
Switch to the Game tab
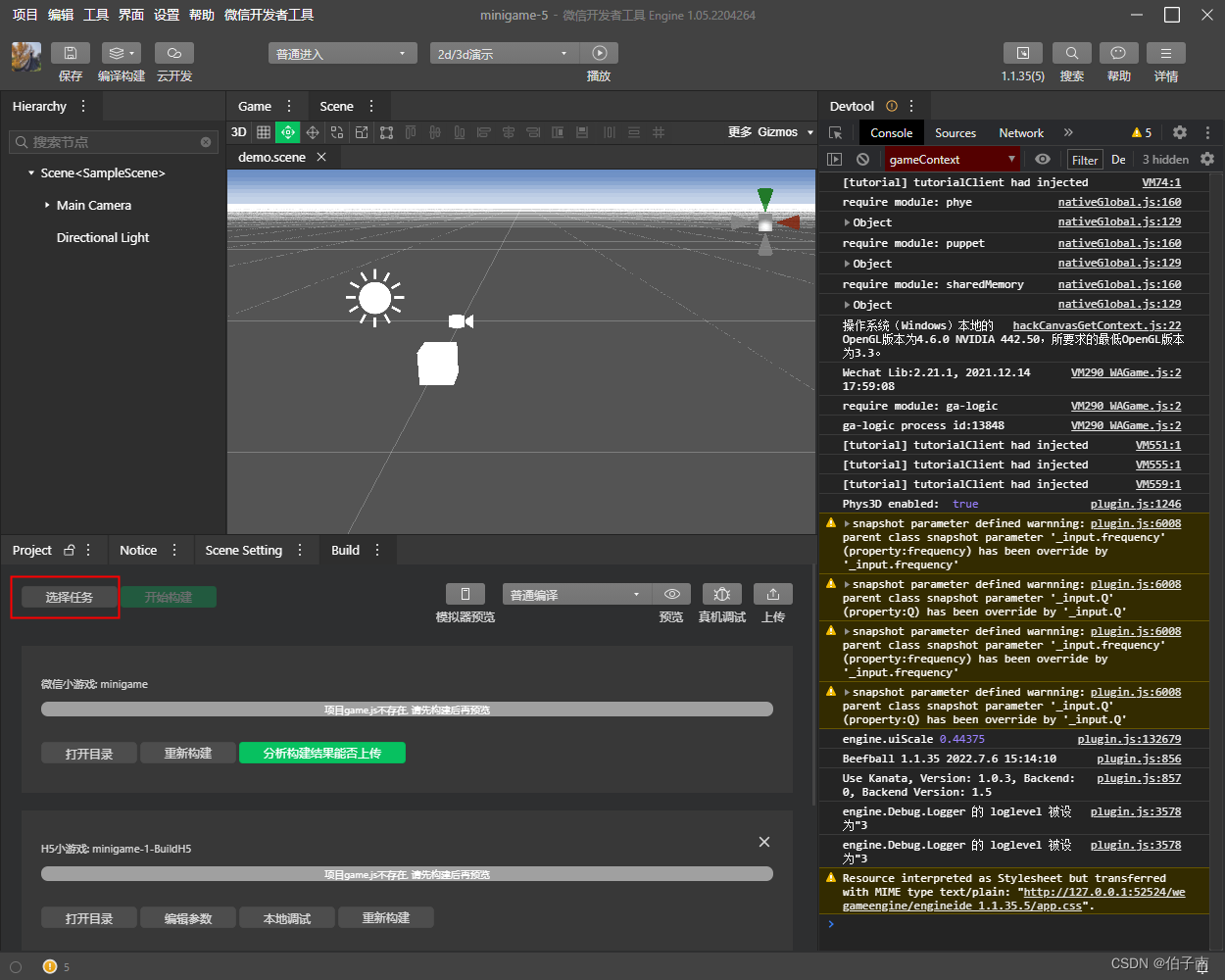[255, 106]
